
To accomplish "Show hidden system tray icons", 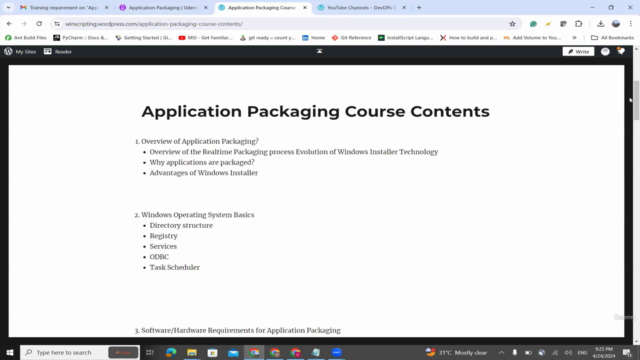I will [501, 352].
